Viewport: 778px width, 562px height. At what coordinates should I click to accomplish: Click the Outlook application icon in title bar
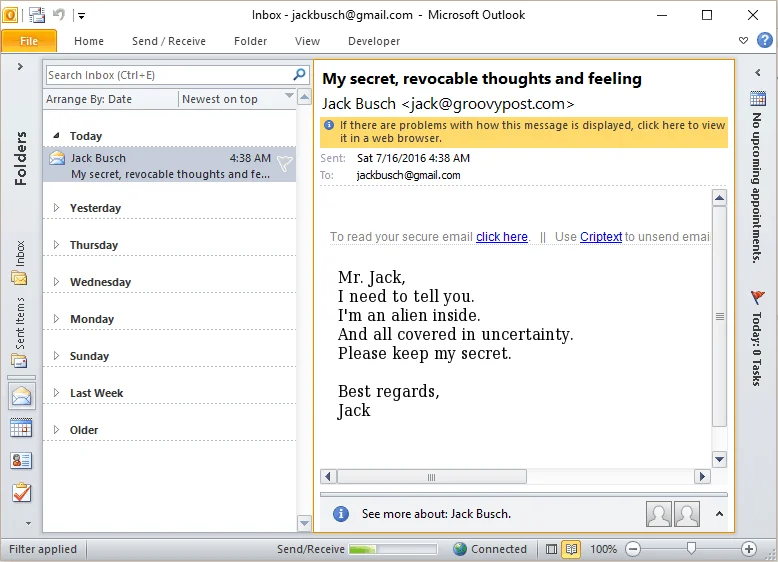(9, 15)
